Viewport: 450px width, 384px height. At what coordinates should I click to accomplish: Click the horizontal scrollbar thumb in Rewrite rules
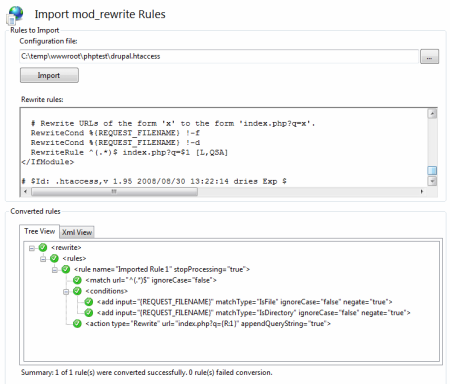point(114,192)
